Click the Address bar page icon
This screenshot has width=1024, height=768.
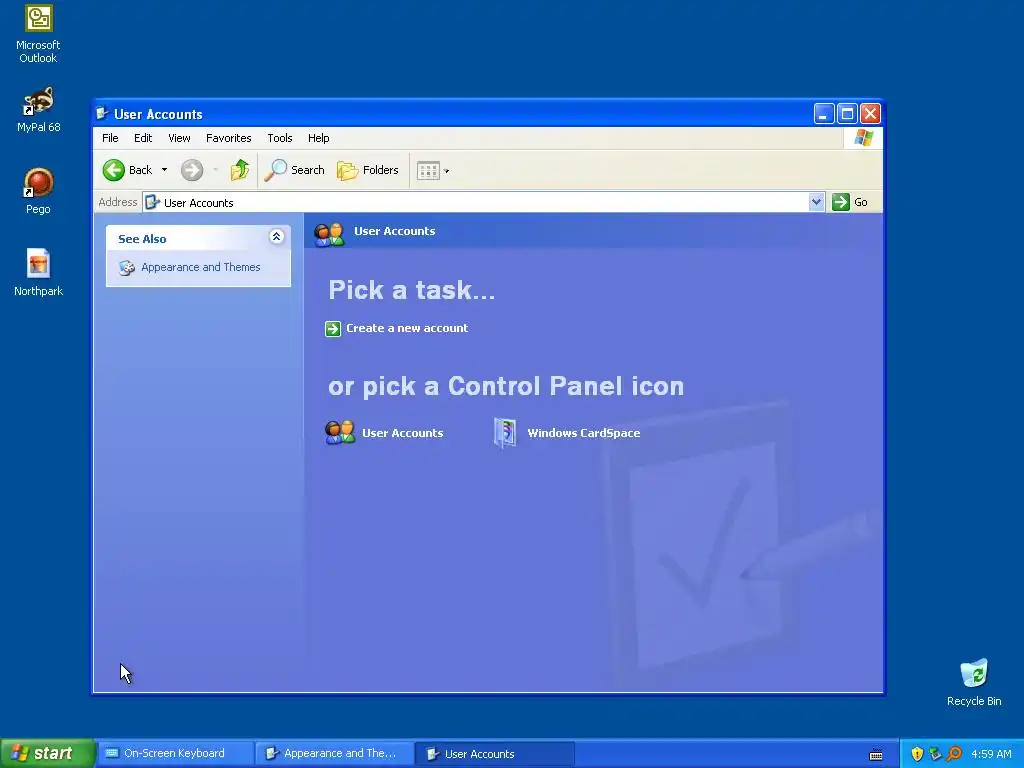[152, 202]
